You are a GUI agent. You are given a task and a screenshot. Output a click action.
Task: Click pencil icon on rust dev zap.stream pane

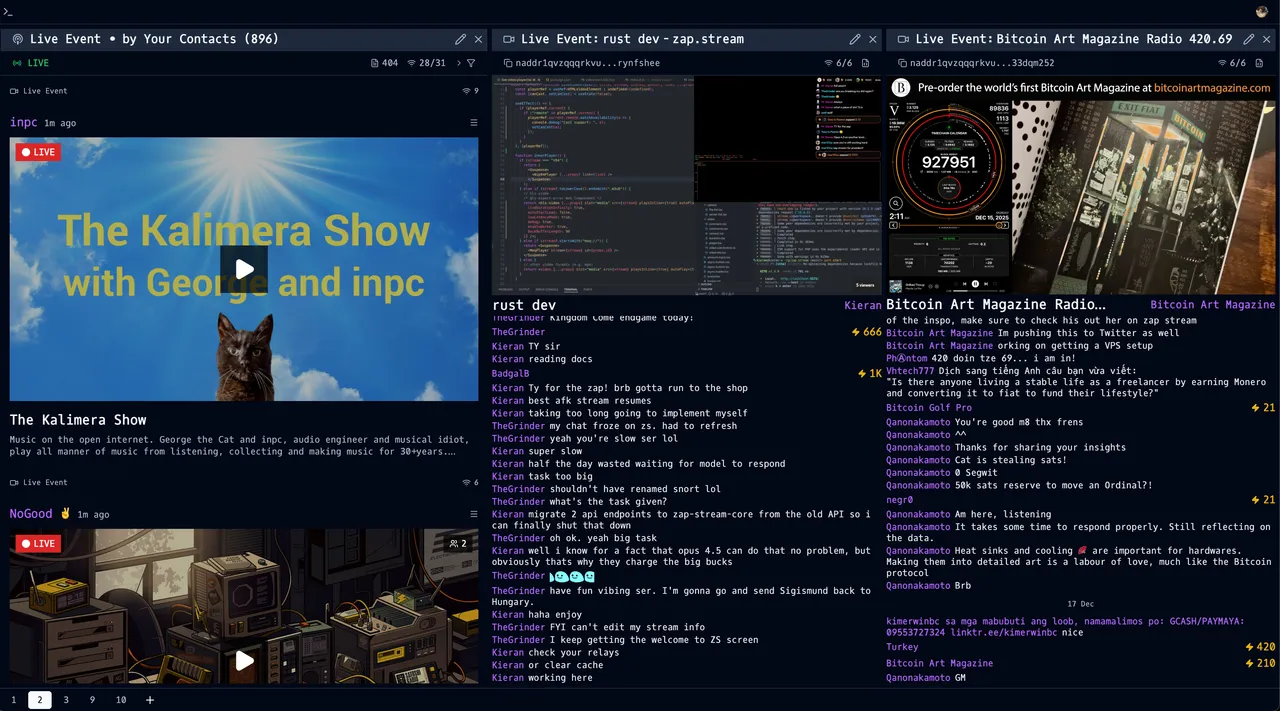855,39
